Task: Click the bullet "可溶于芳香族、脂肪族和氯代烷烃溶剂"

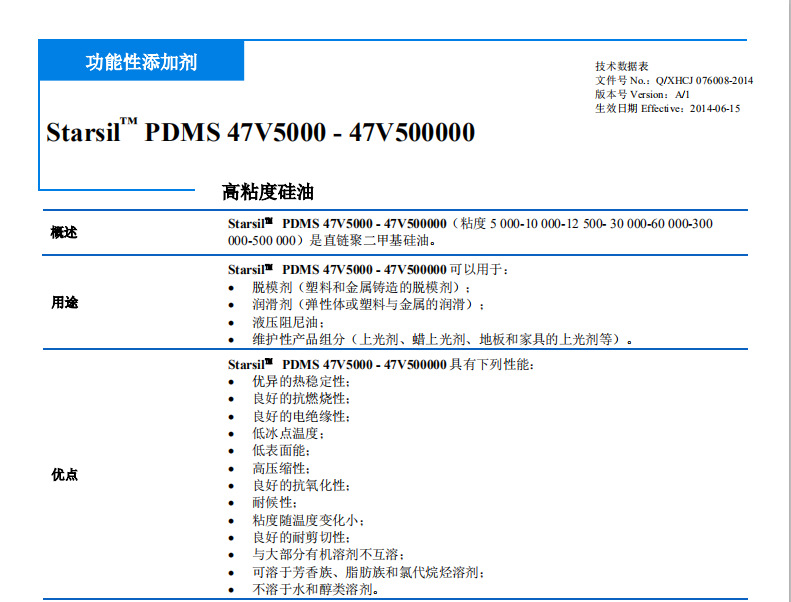Action: click(368, 572)
